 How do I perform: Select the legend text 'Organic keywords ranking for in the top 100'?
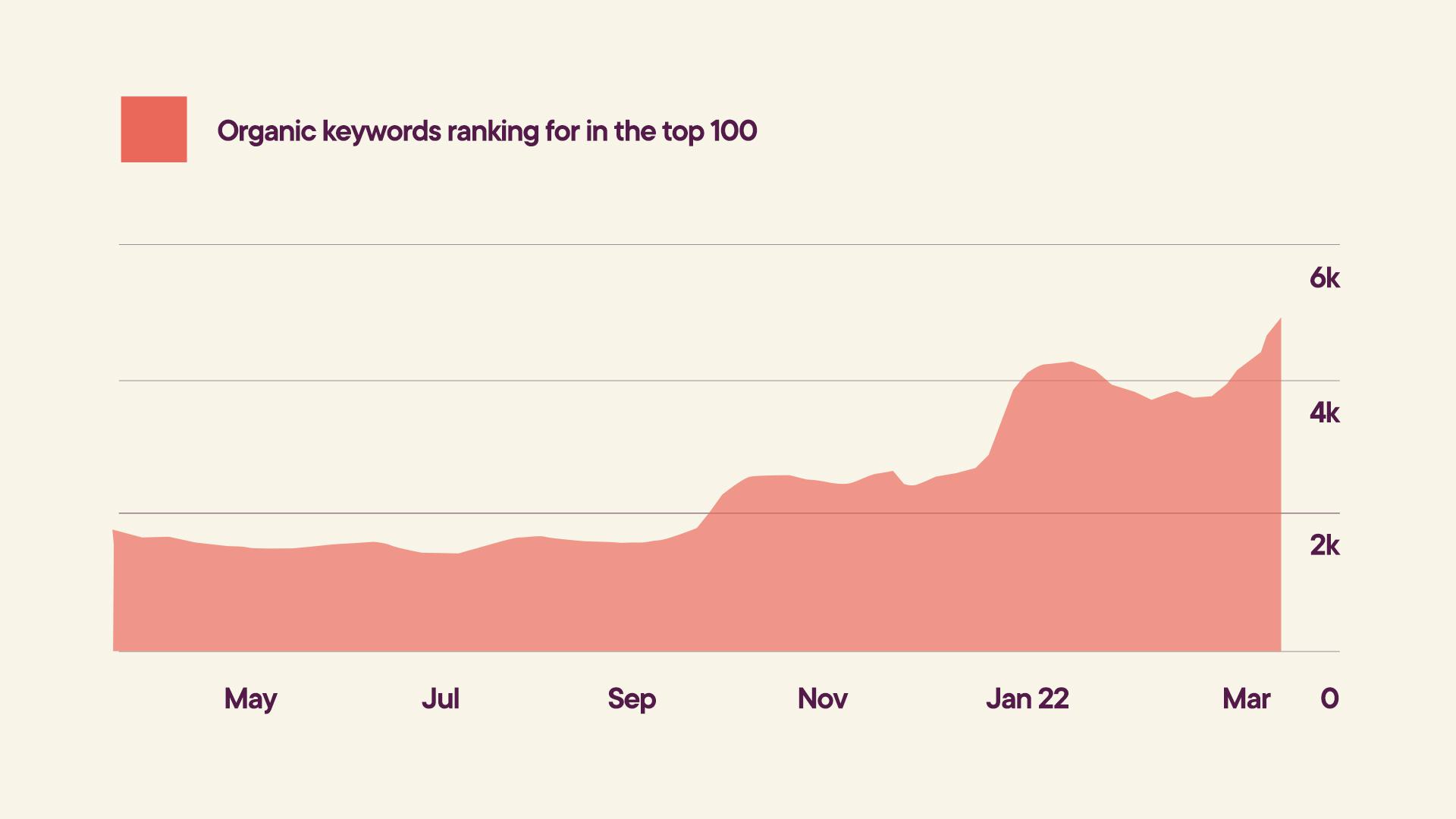click(487, 132)
